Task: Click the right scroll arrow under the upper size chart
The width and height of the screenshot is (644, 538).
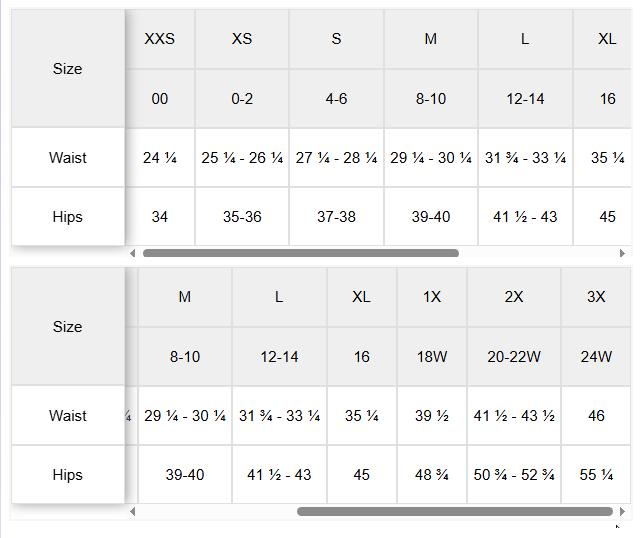Action: coord(622,253)
